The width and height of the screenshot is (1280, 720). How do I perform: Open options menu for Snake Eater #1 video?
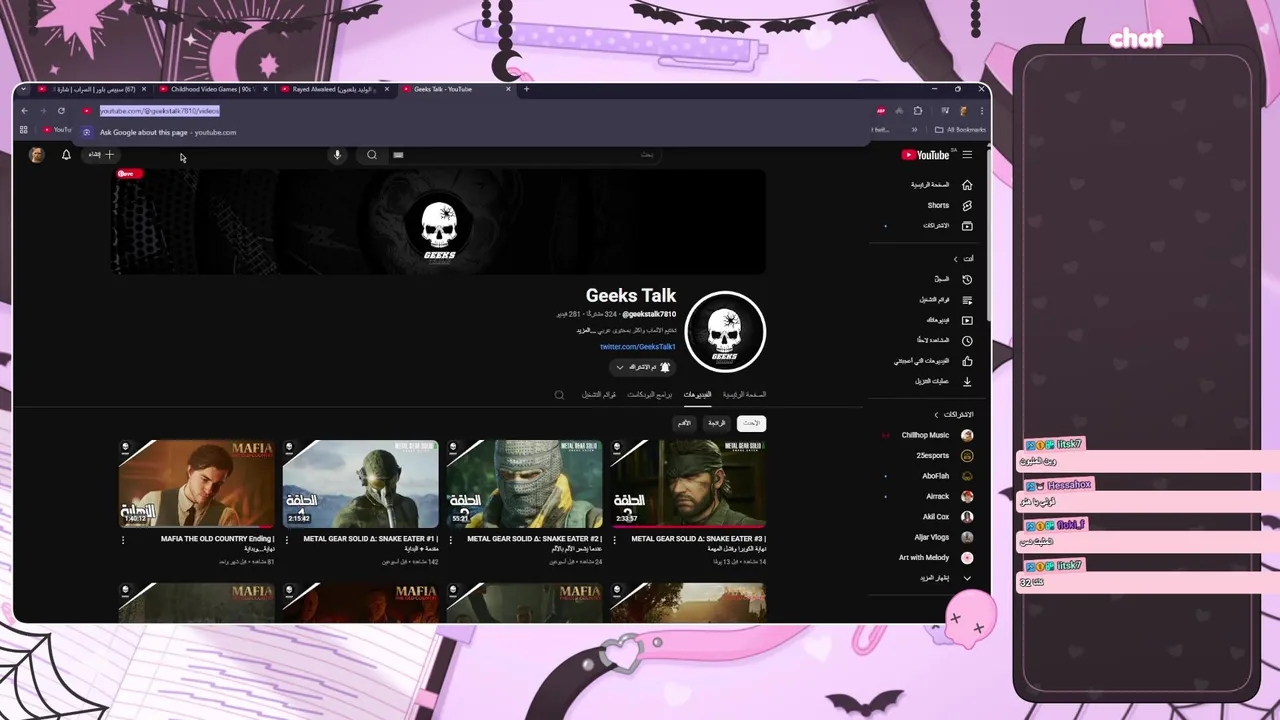pos(287,540)
